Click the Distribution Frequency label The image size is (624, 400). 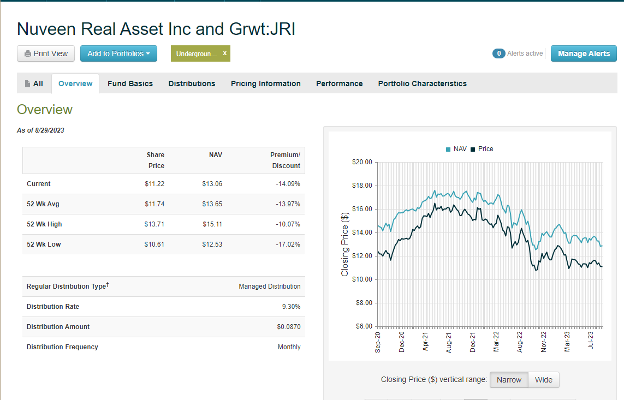[x=62, y=346]
